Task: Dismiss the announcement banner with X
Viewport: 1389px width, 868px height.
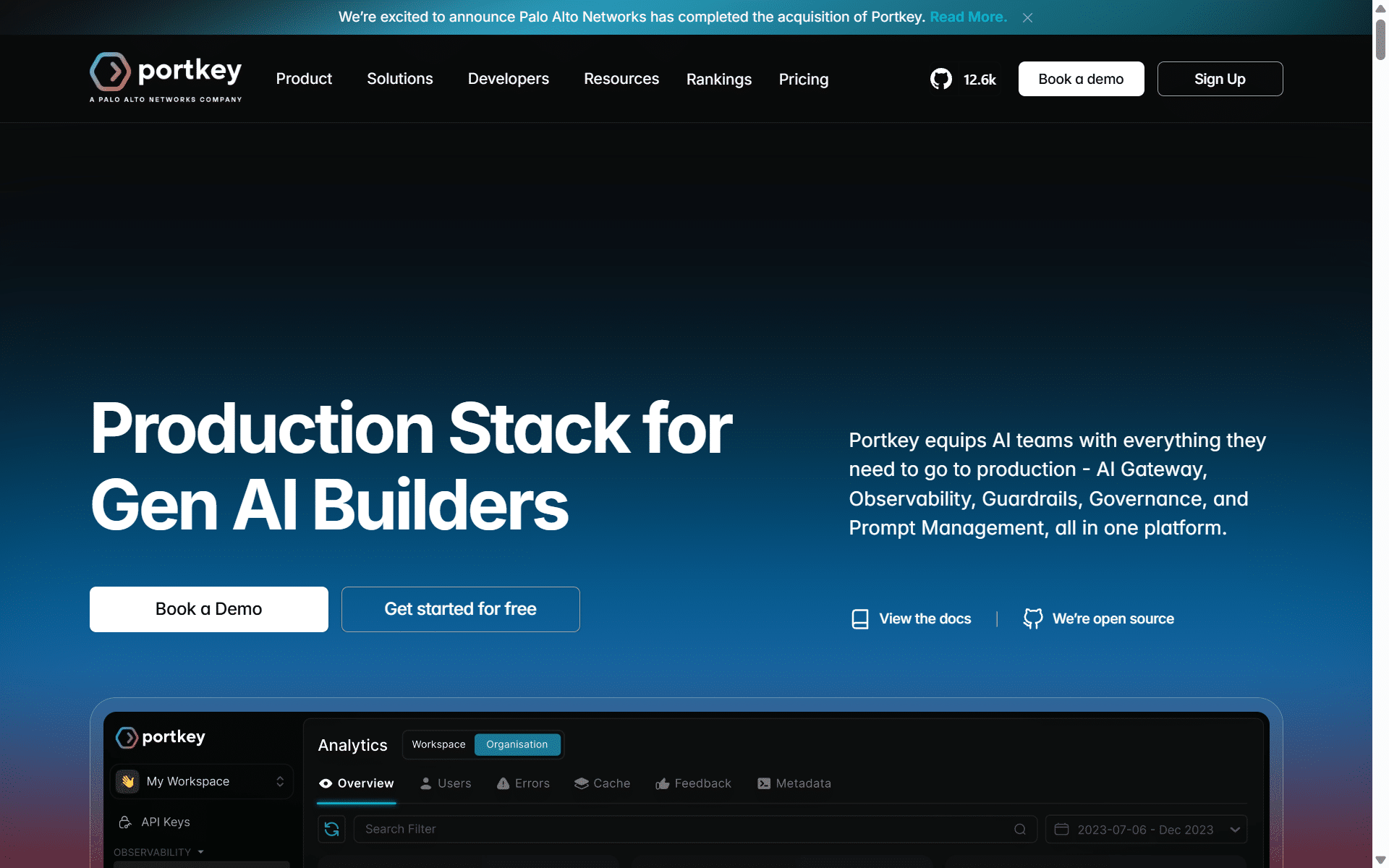Action: click(x=1027, y=17)
